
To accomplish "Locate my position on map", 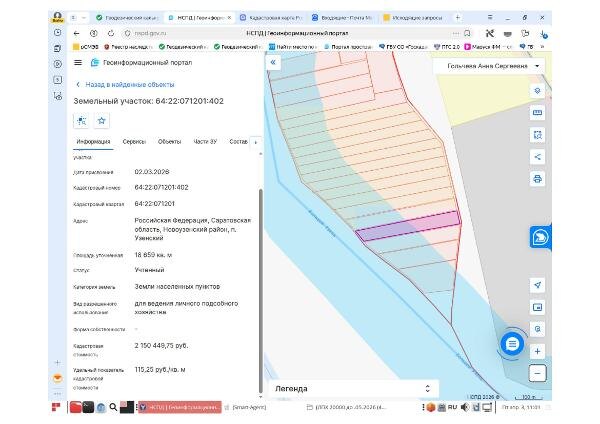I will coord(537,285).
